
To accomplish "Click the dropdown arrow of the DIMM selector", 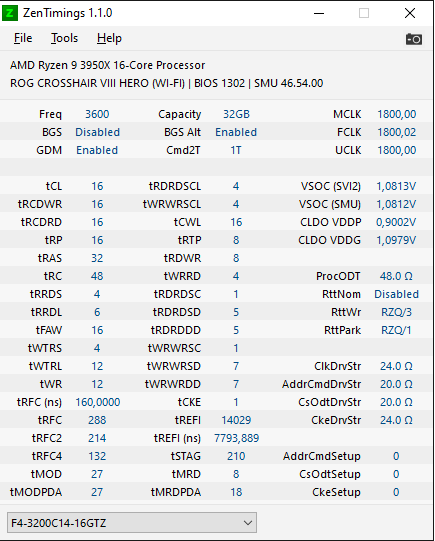I will [x=248, y=523].
